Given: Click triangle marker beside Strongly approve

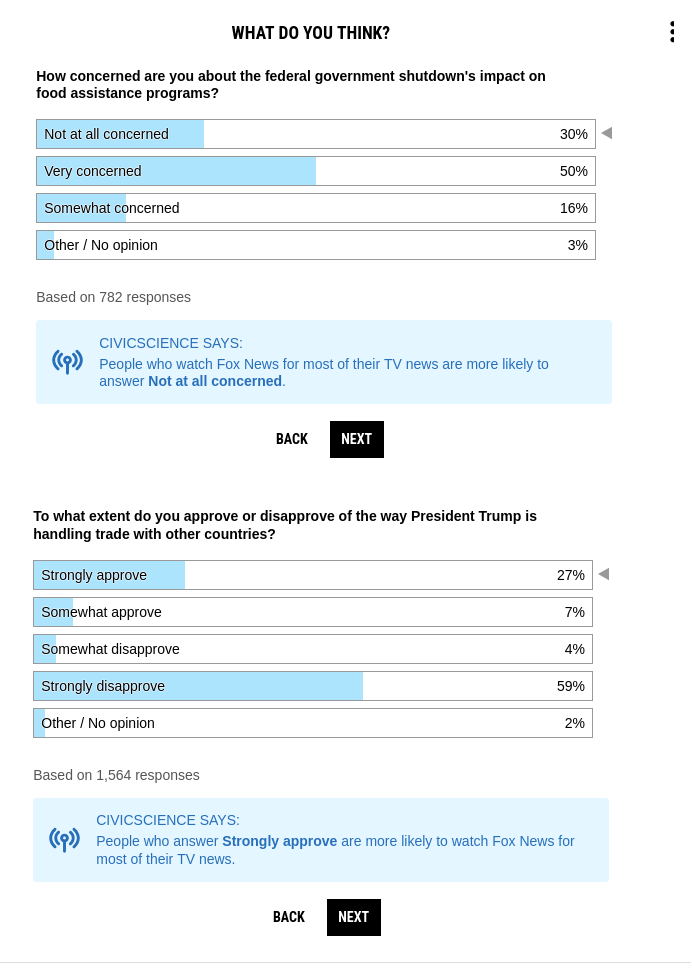Looking at the screenshot, I should click(x=603, y=574).
